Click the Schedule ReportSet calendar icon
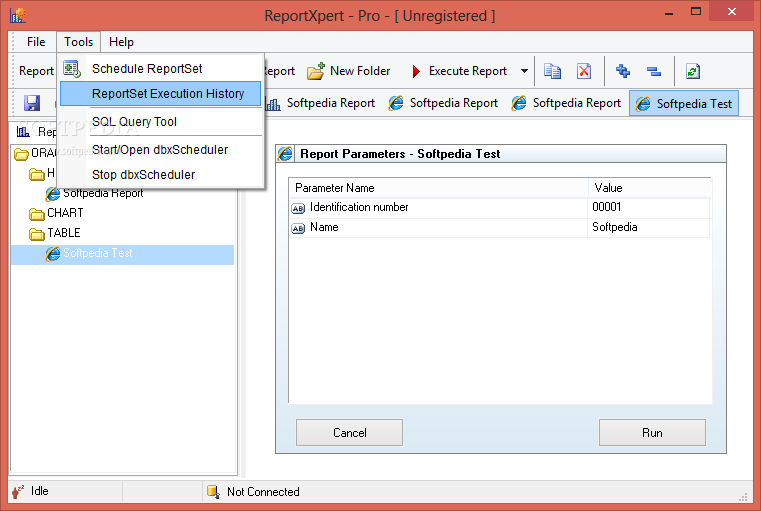761x511 pixels. point(72,69)
